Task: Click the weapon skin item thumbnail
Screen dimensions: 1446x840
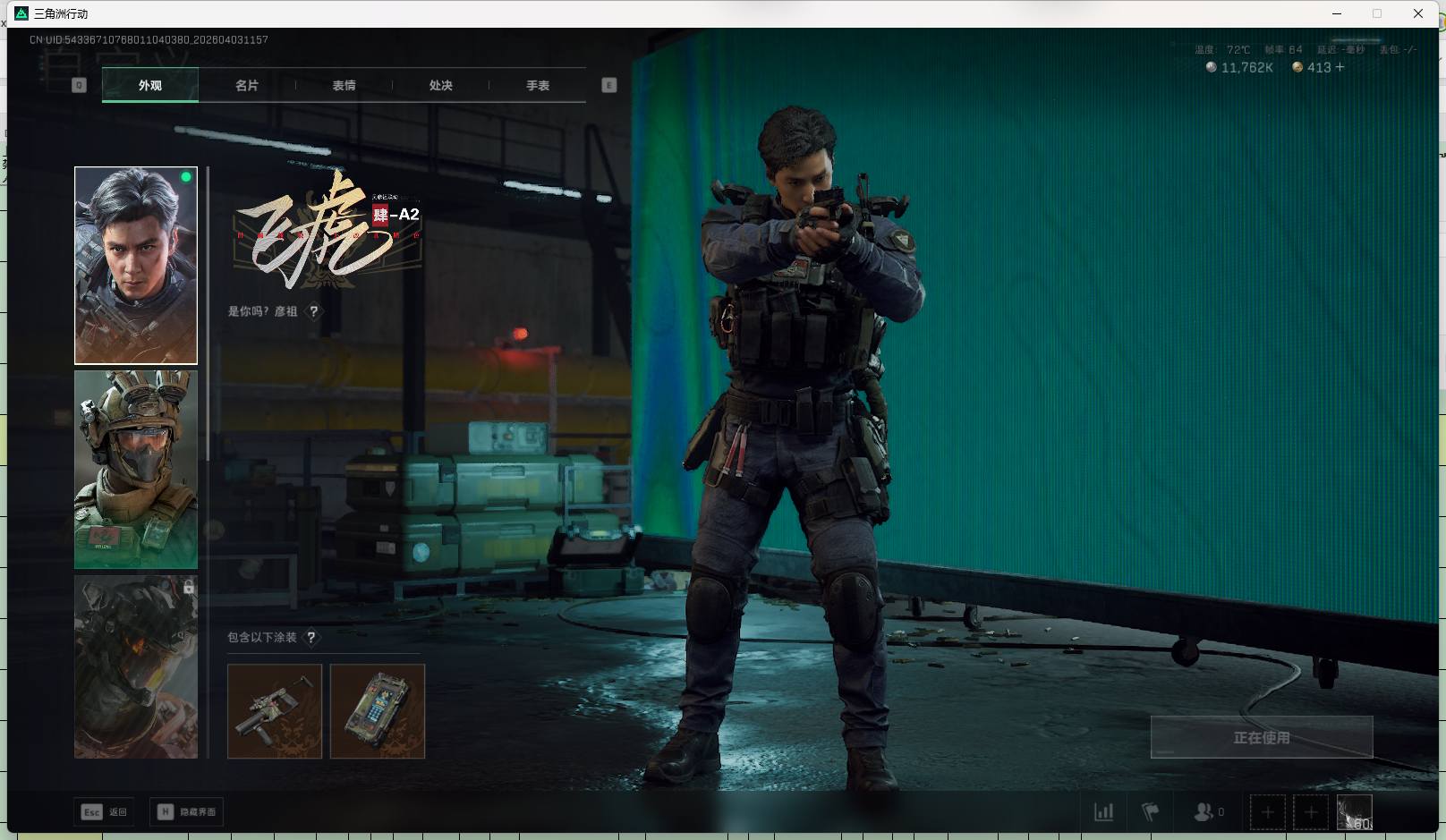Action: coord(275,711)
